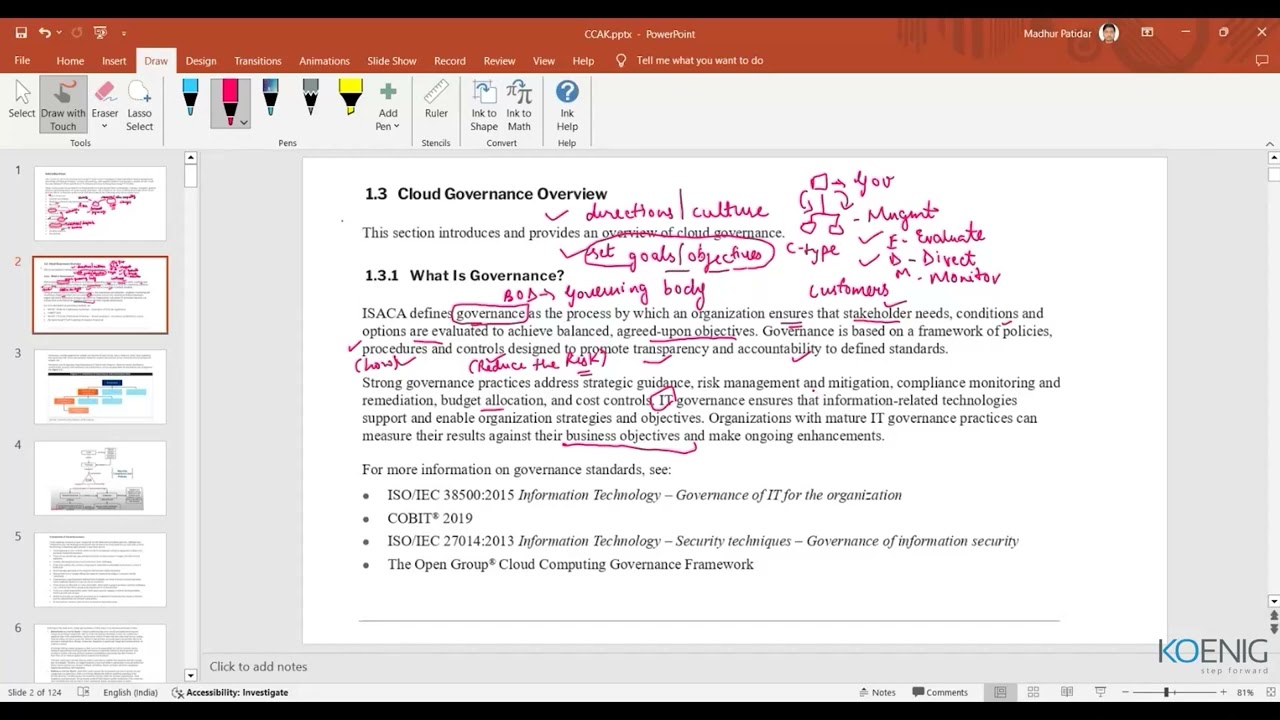
Task: Switch to the Home tab
Action: [x=70, y=61]
